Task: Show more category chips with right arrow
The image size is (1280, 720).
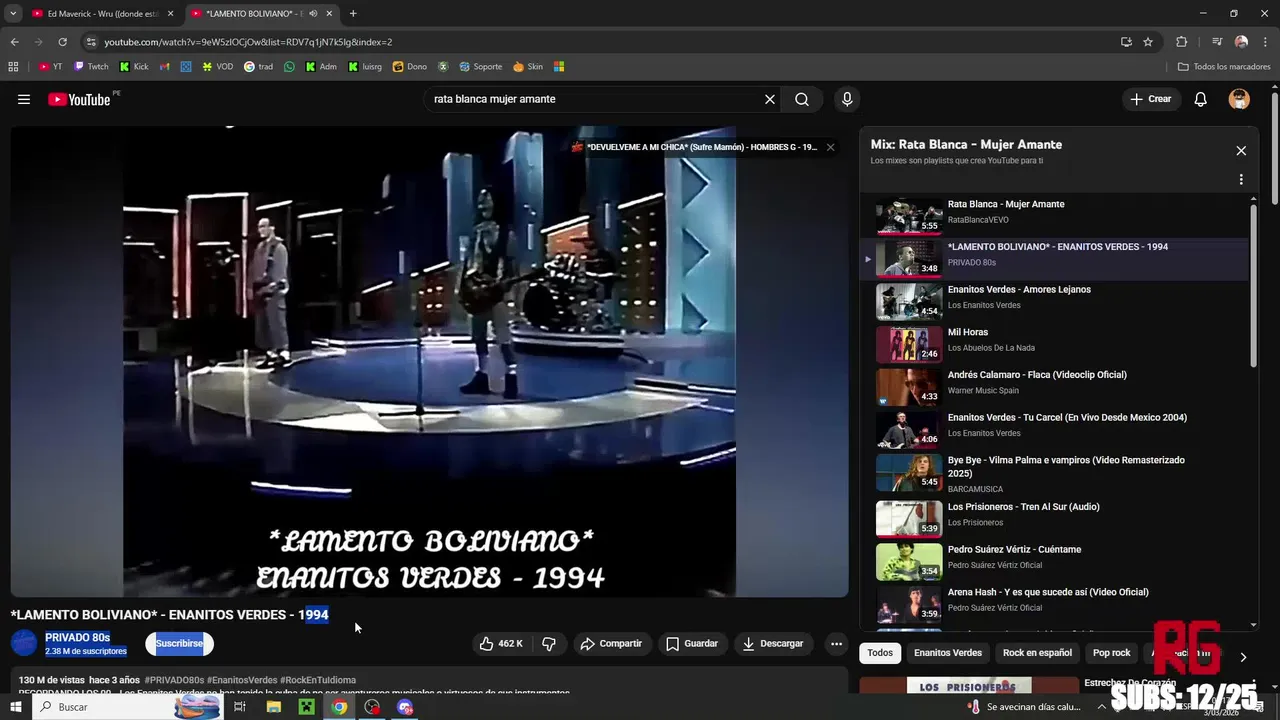Action: point(1243,657)
